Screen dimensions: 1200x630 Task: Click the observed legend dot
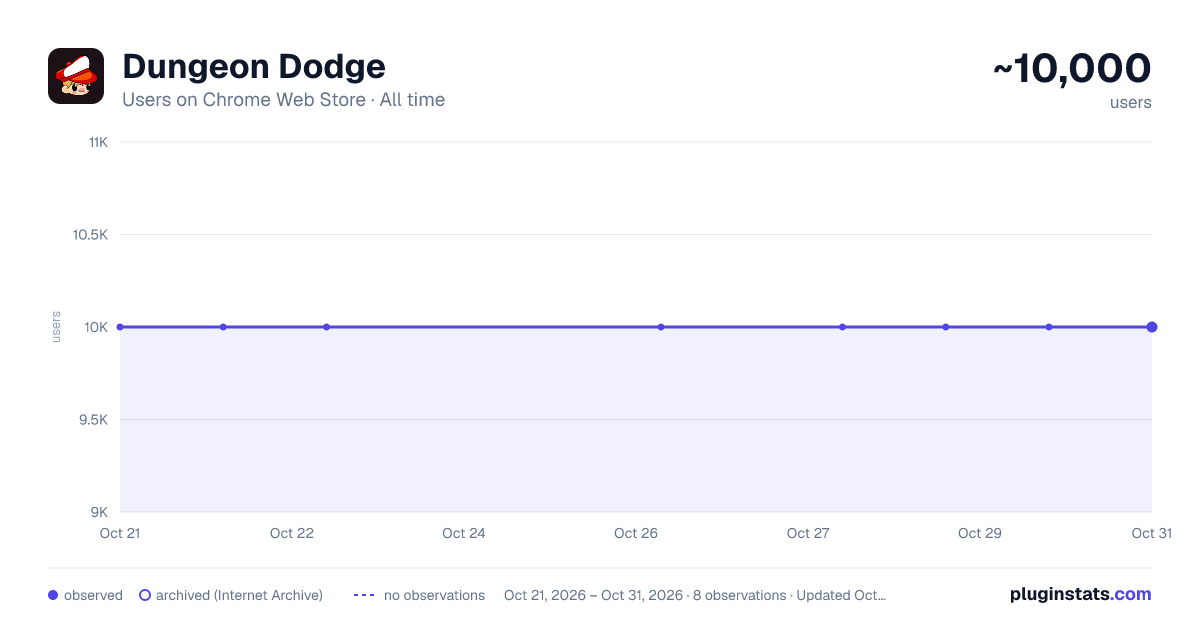(53, 595)
